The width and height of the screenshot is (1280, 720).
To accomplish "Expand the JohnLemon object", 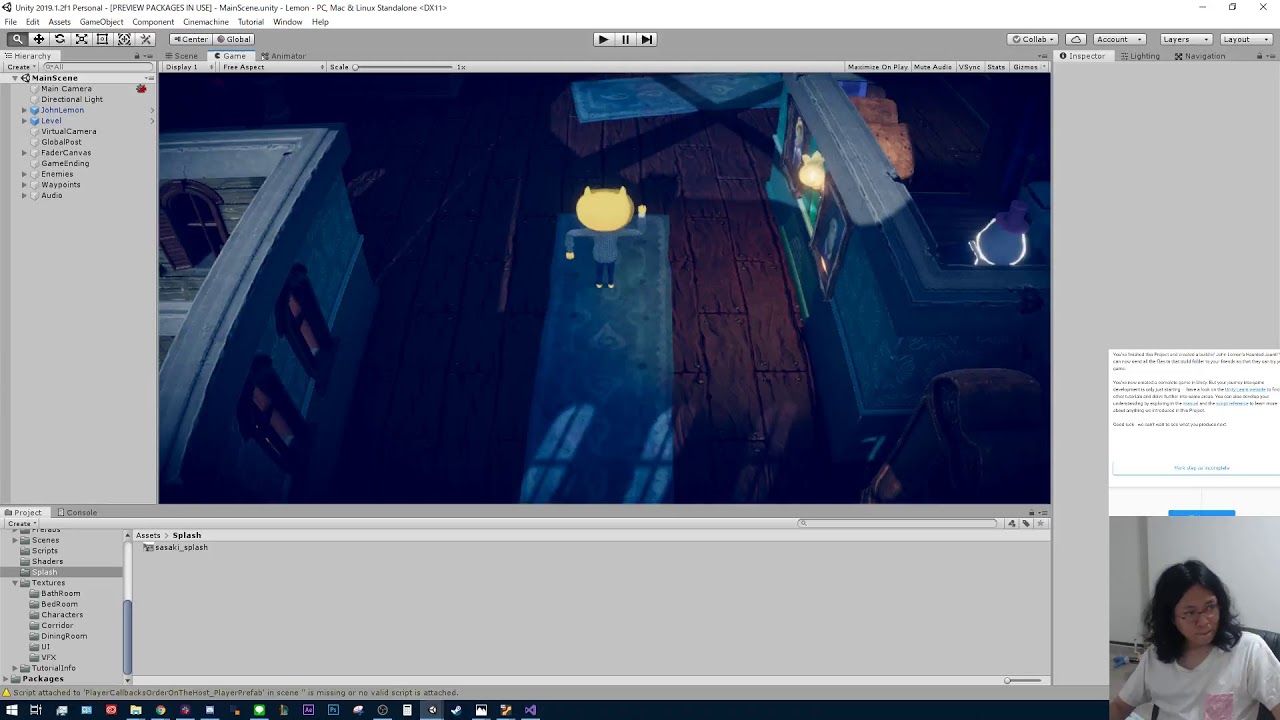I will pos(25,110).
